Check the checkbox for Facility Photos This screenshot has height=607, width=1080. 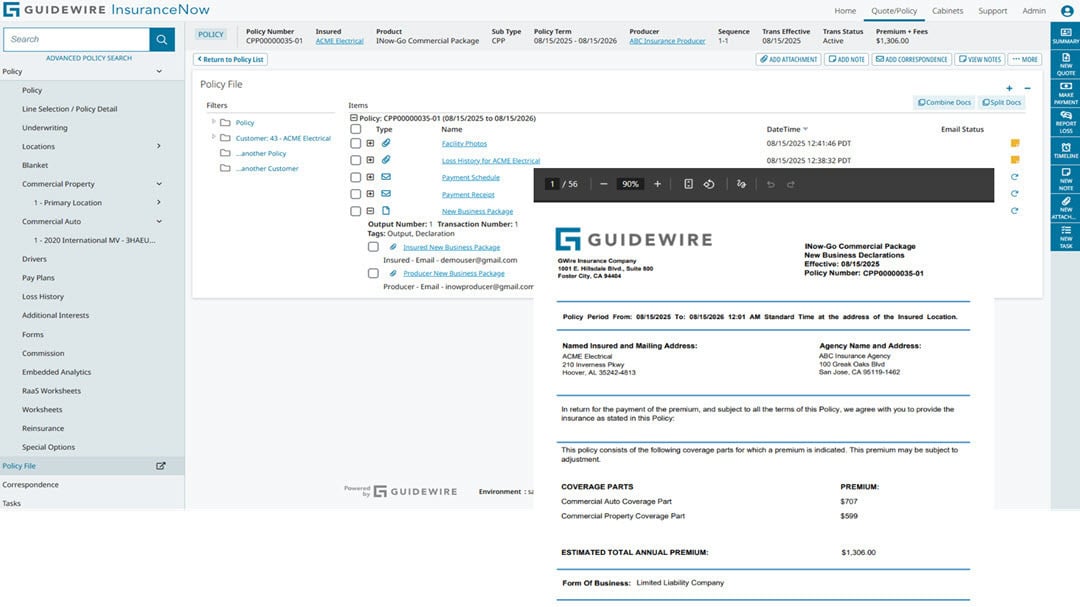pos(356,143)
